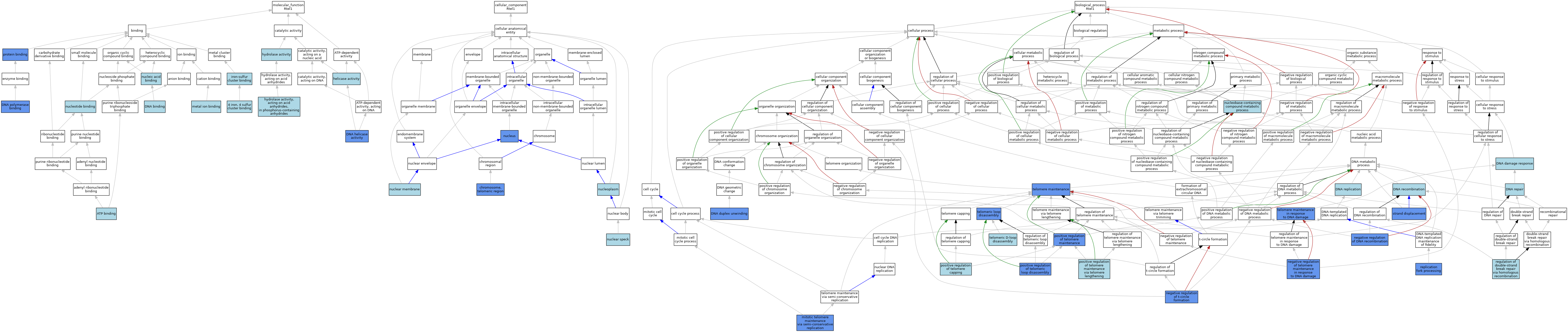Select the 'hydrolase activity' light blue node
This screenshot has height=332, width=1568.
click(x=276, y=54)
